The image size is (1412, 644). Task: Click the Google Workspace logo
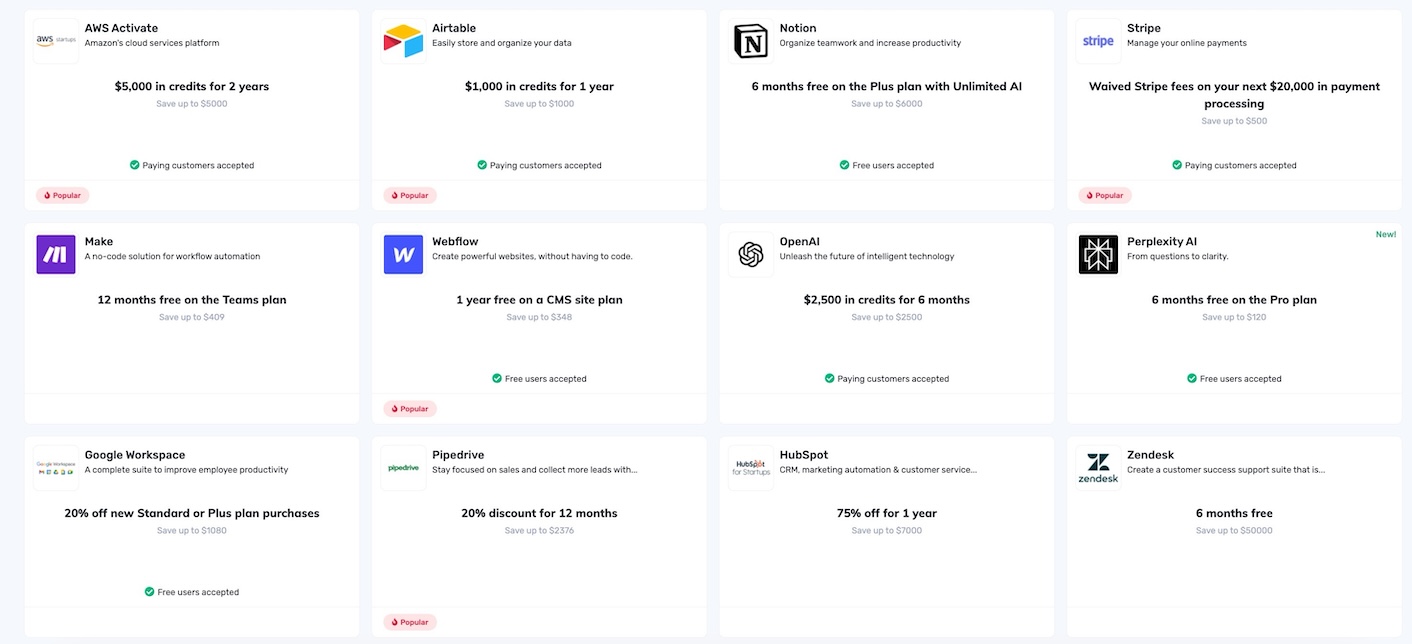tap(56, 468)
